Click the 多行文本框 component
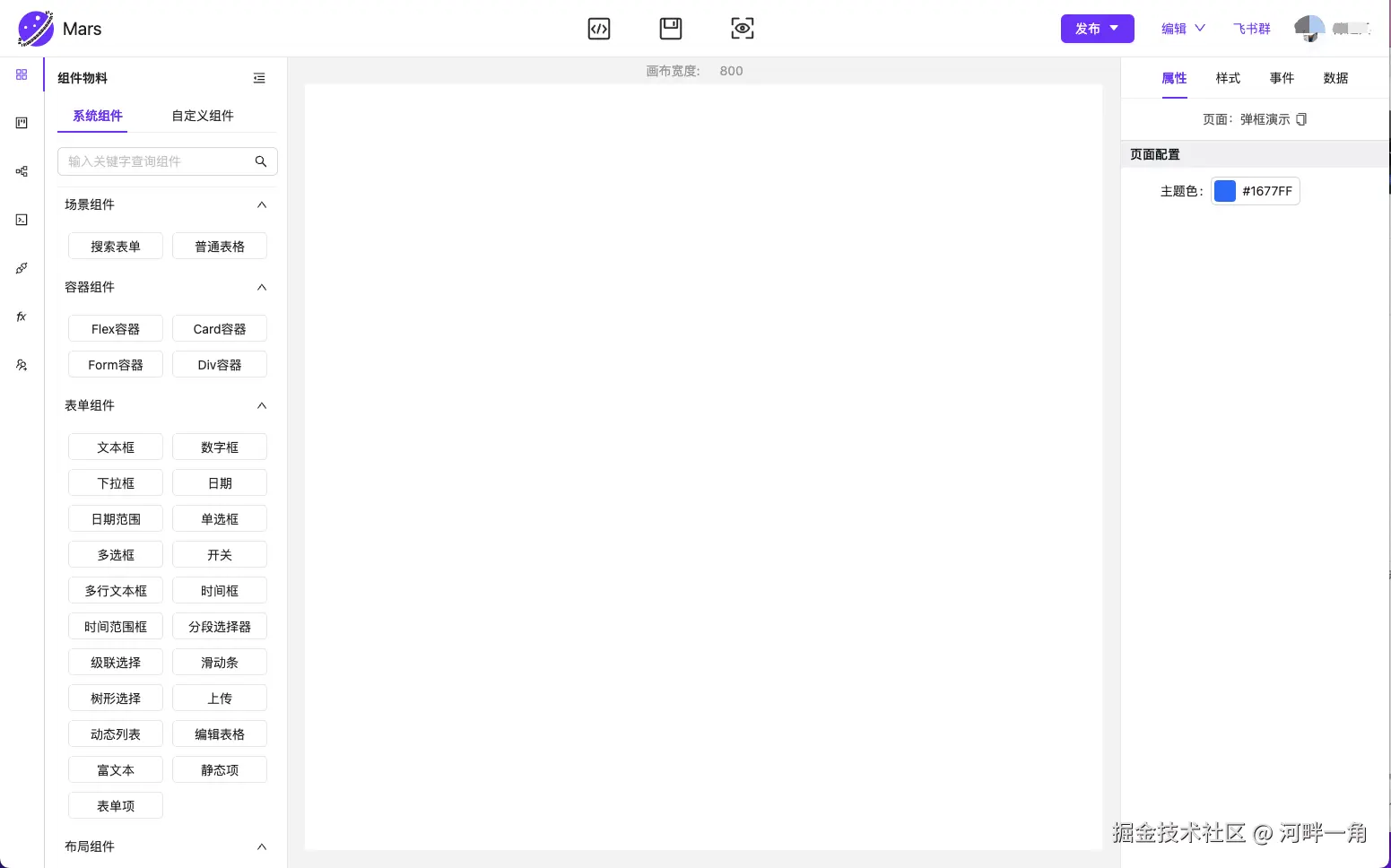 116,590
